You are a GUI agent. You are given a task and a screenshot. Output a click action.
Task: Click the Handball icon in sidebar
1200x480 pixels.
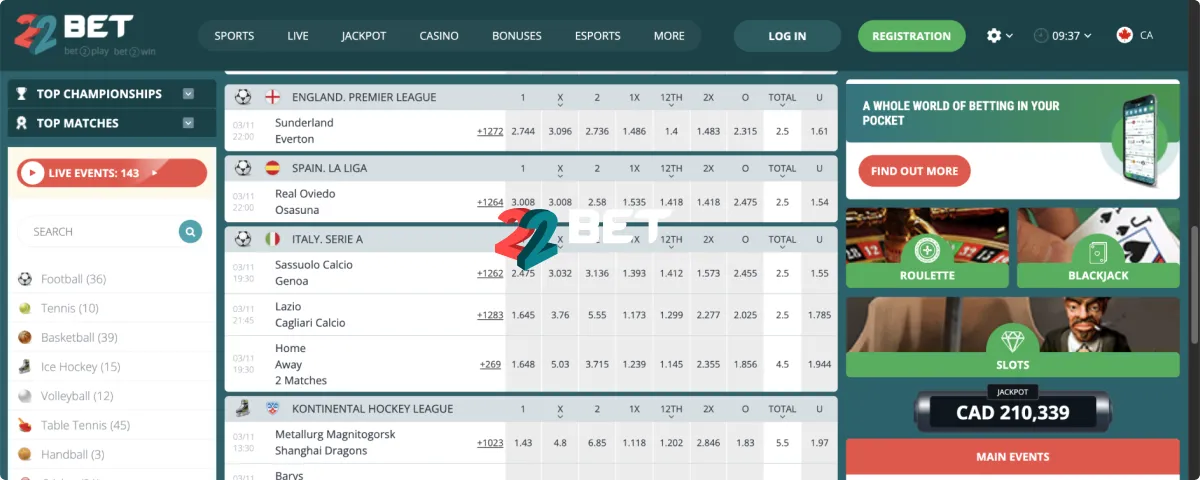(25, 454)
